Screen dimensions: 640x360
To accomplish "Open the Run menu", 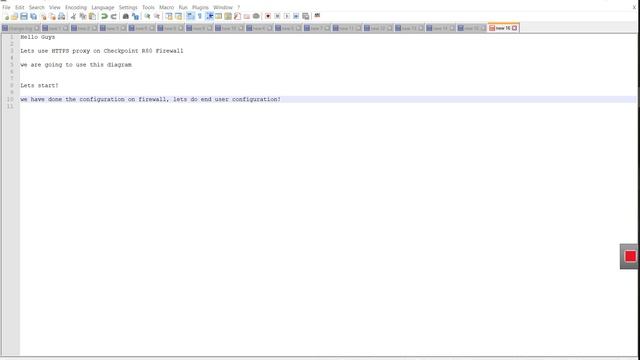I will click(183, 7).
